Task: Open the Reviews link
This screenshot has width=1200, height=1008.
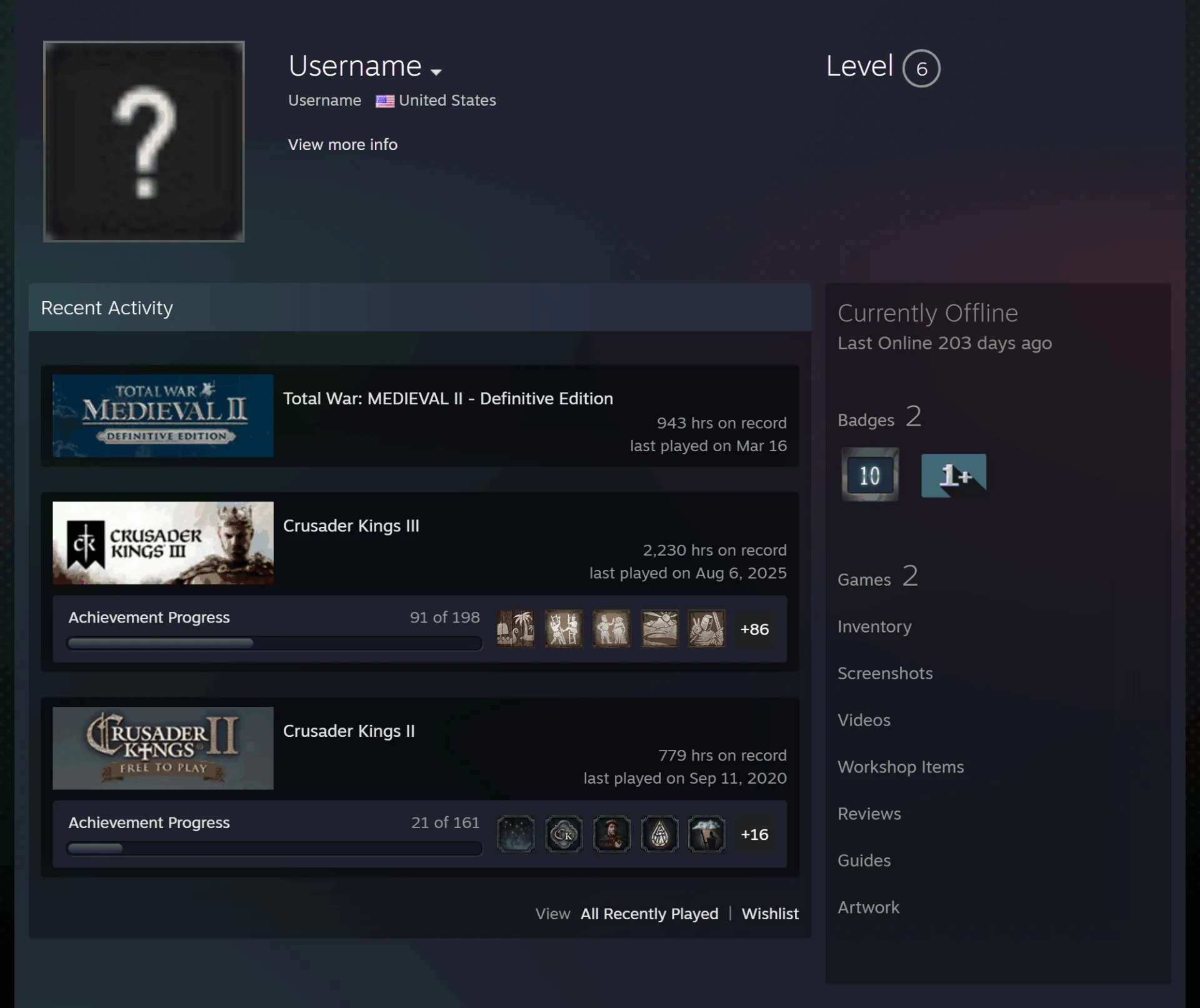Action: point(869,814)
